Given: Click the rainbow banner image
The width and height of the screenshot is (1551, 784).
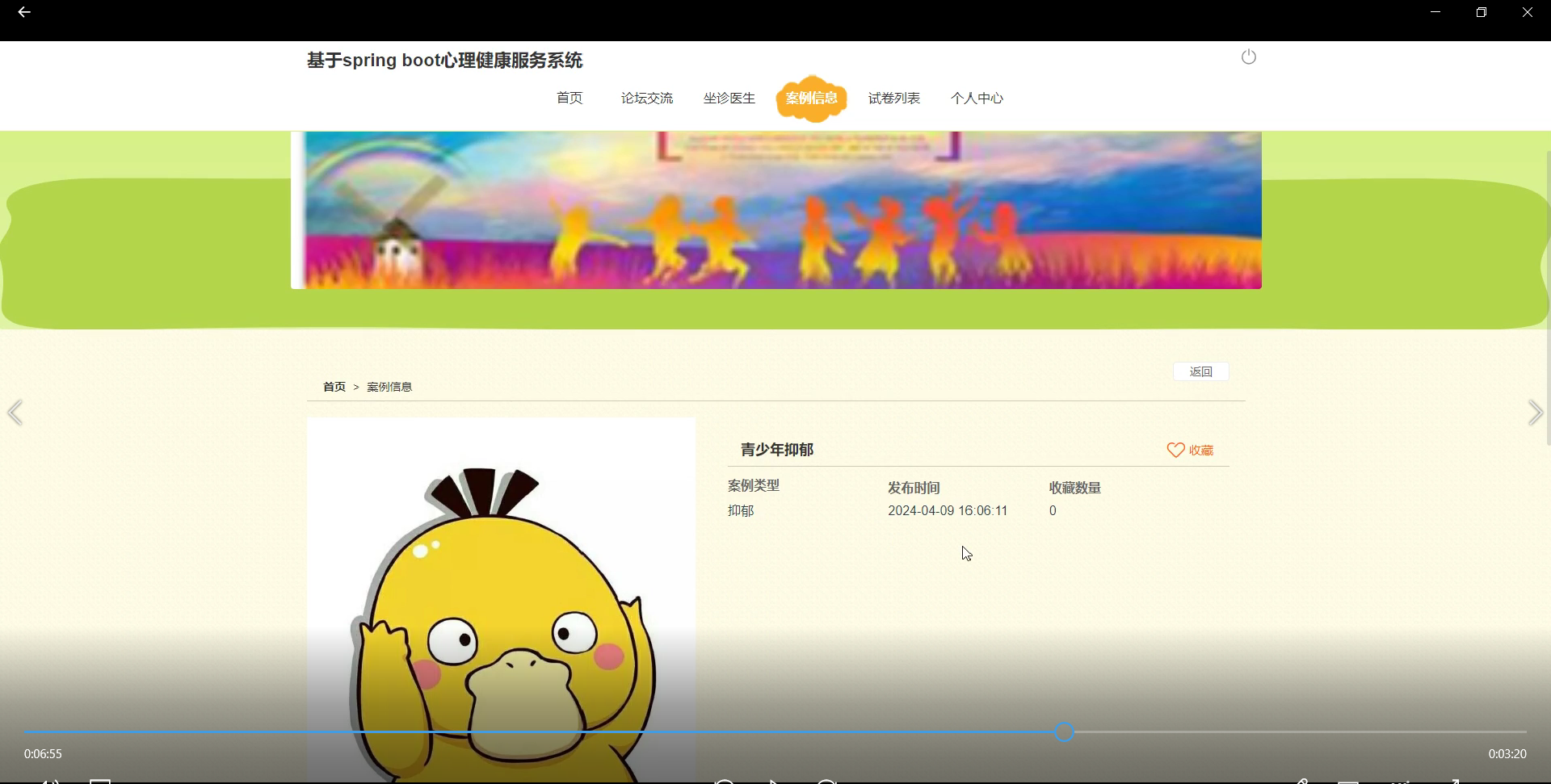Looking at the screenshot, I should (x=776, y=210).
